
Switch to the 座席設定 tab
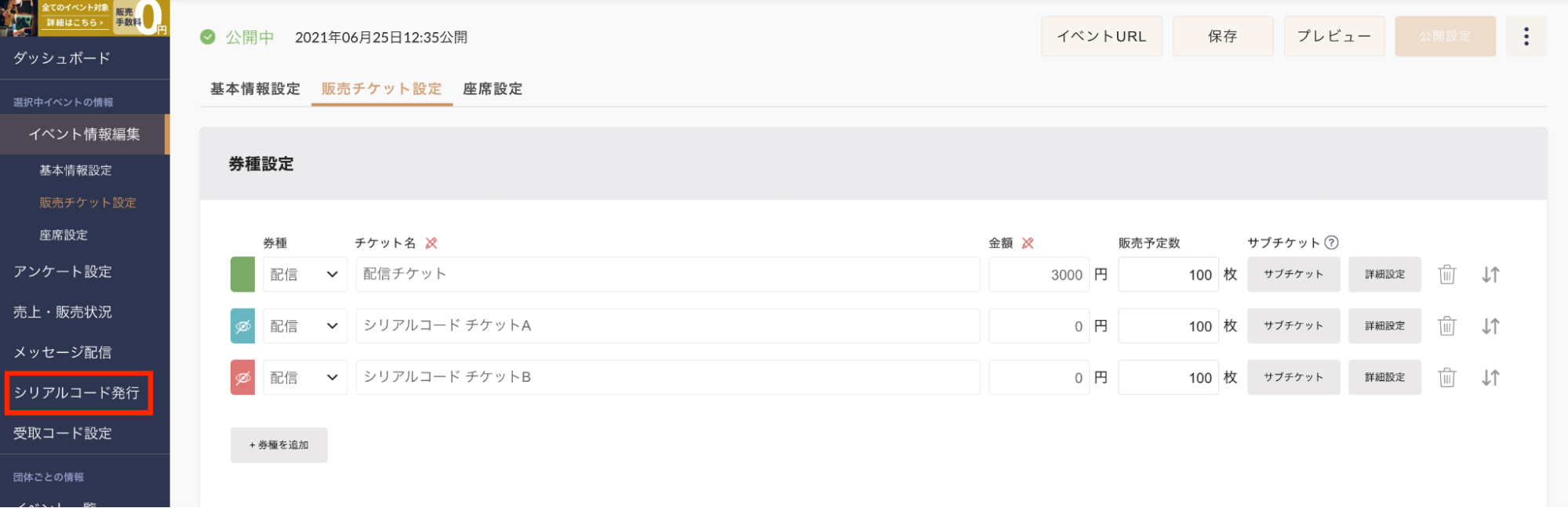[493, 89]
